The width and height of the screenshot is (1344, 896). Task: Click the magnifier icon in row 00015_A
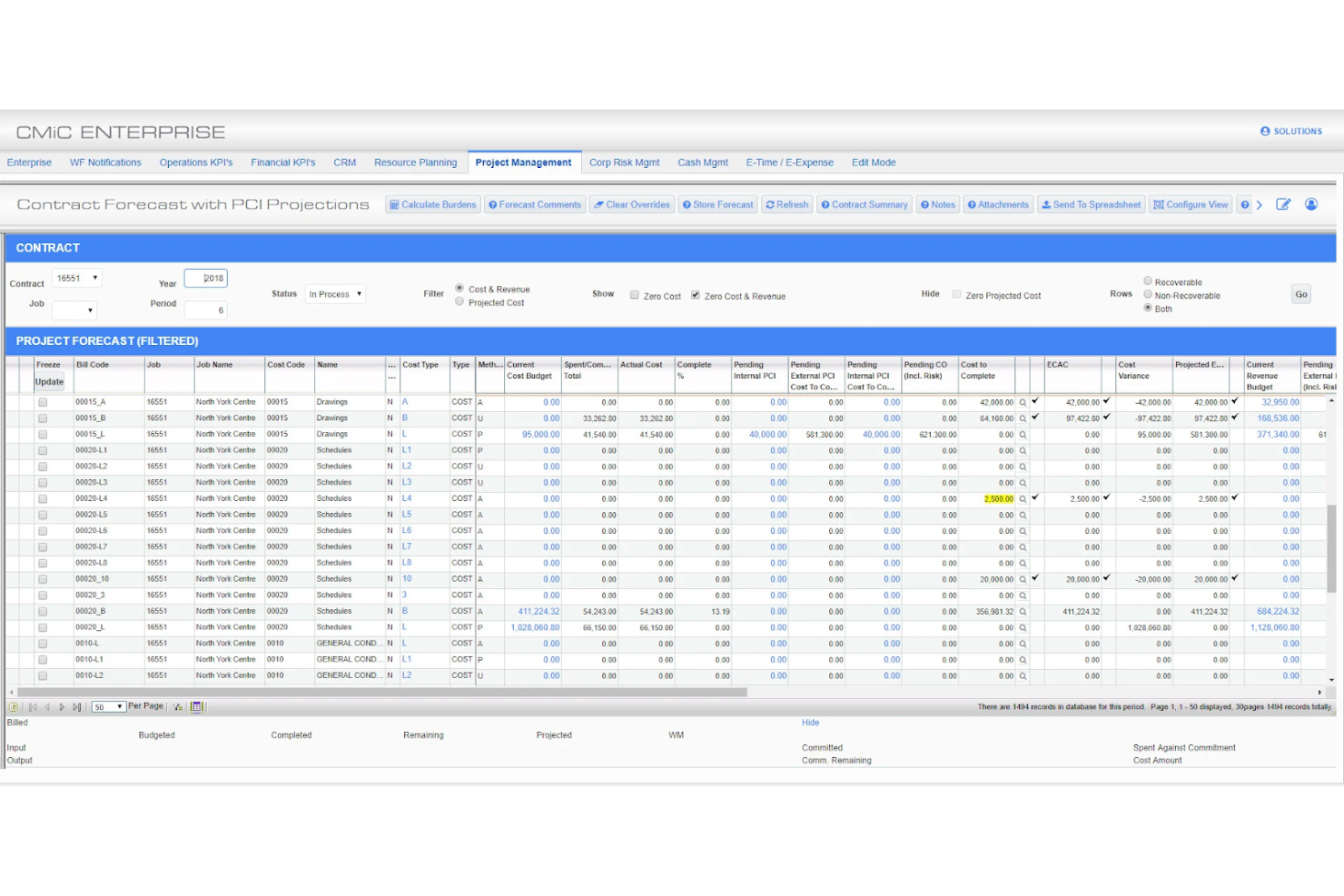(x=1023, y=402)
